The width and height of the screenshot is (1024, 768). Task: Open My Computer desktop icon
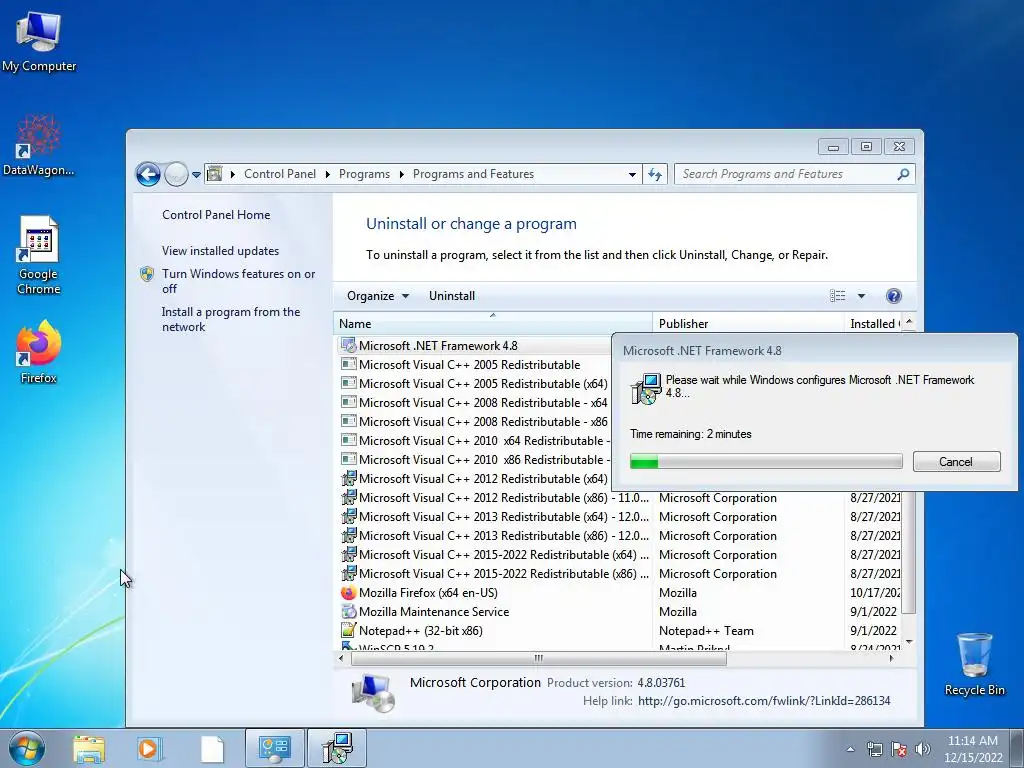pos(39,41)
